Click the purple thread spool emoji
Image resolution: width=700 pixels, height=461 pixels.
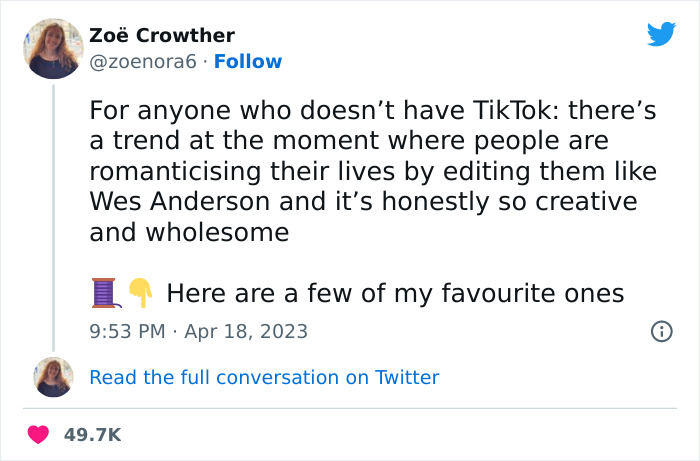[106, 293]
